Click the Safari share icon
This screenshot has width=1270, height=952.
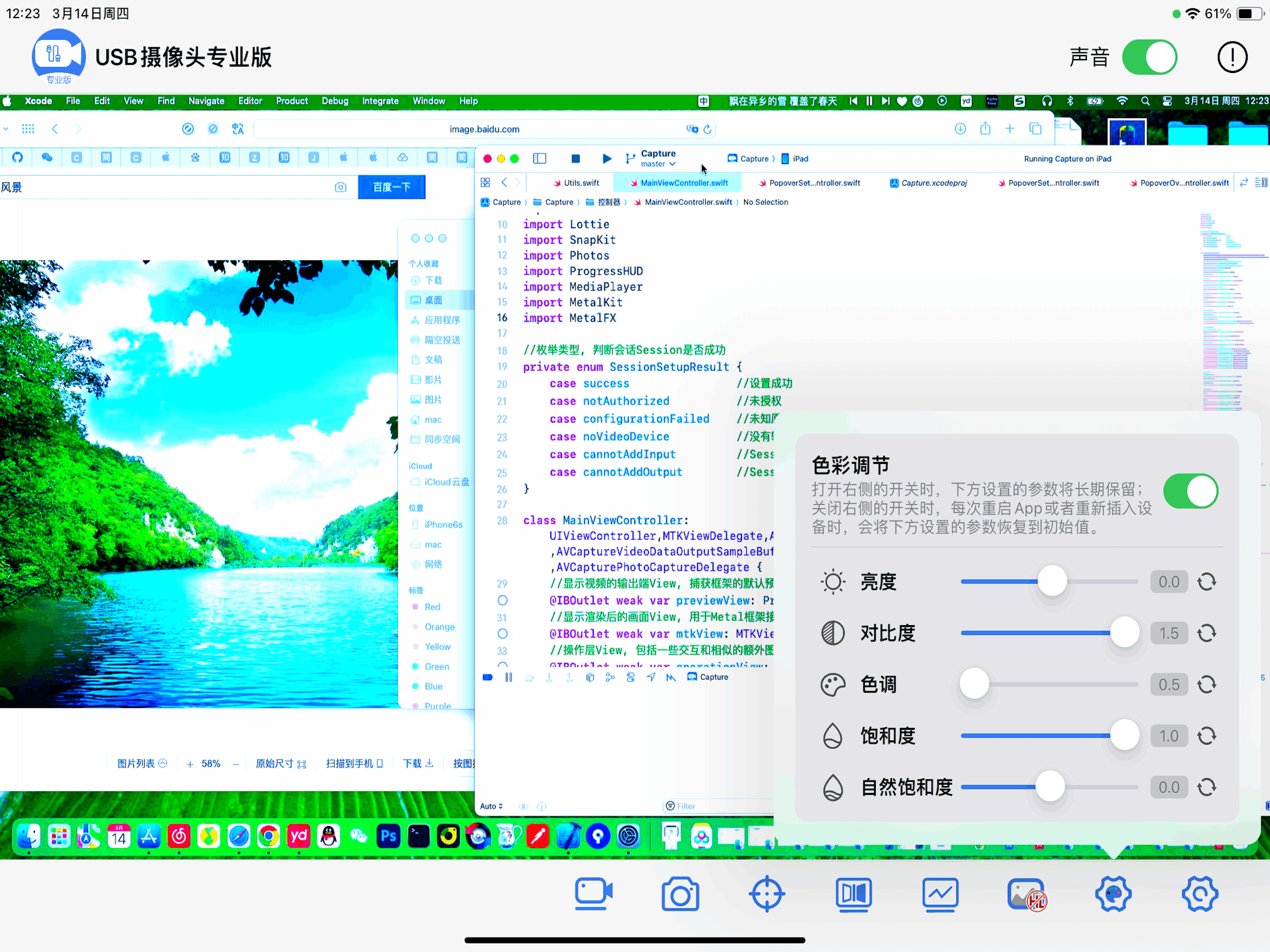tap(985, 129)
